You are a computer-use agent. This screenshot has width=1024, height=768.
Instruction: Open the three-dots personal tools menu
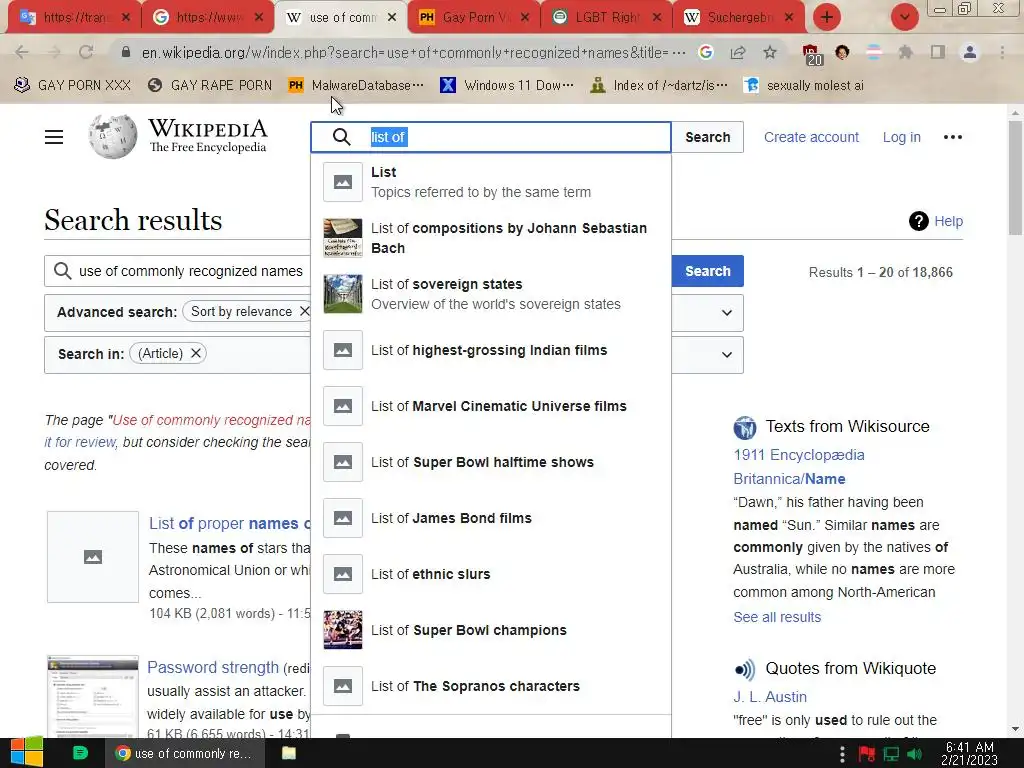953,137
